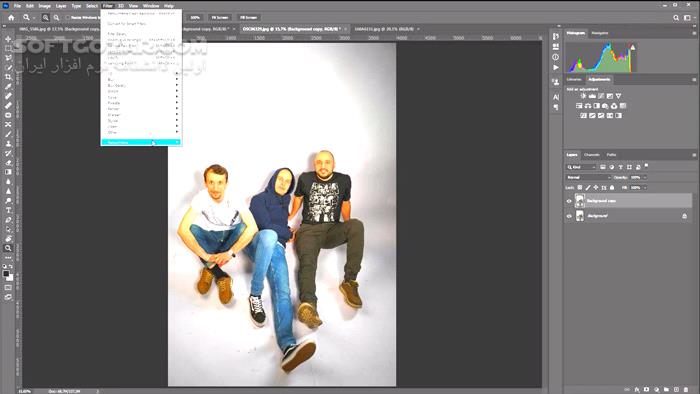This screenshot has height=394, width=700.
Task: Add an Invert adjustment
Action: click(583, 116)
